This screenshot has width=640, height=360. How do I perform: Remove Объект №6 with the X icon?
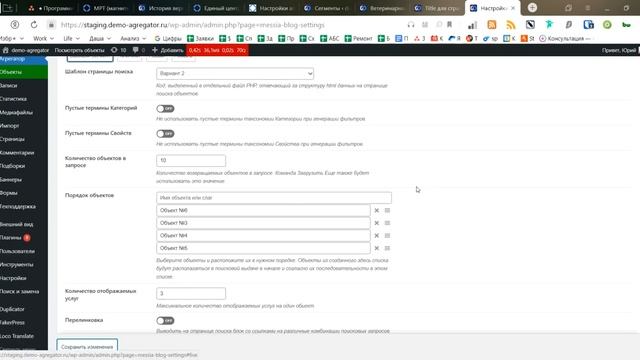click(x=376, y=210)
